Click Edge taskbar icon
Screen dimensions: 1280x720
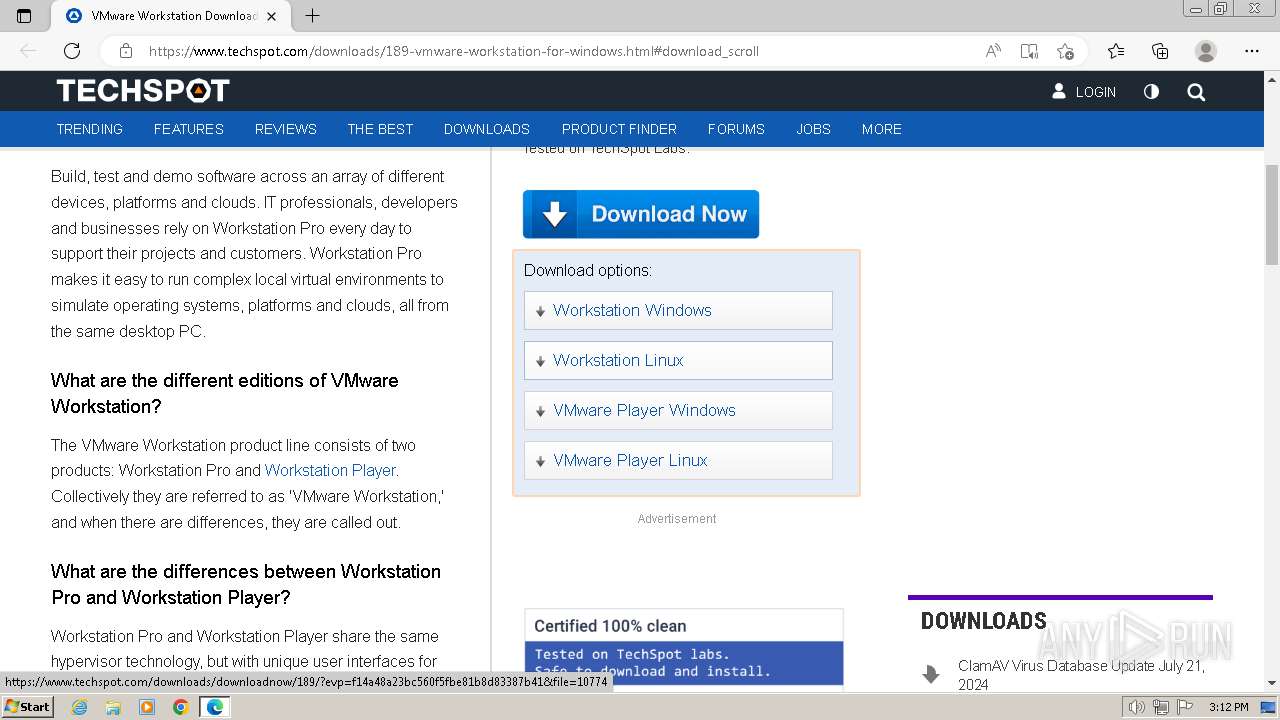(215, 707)
